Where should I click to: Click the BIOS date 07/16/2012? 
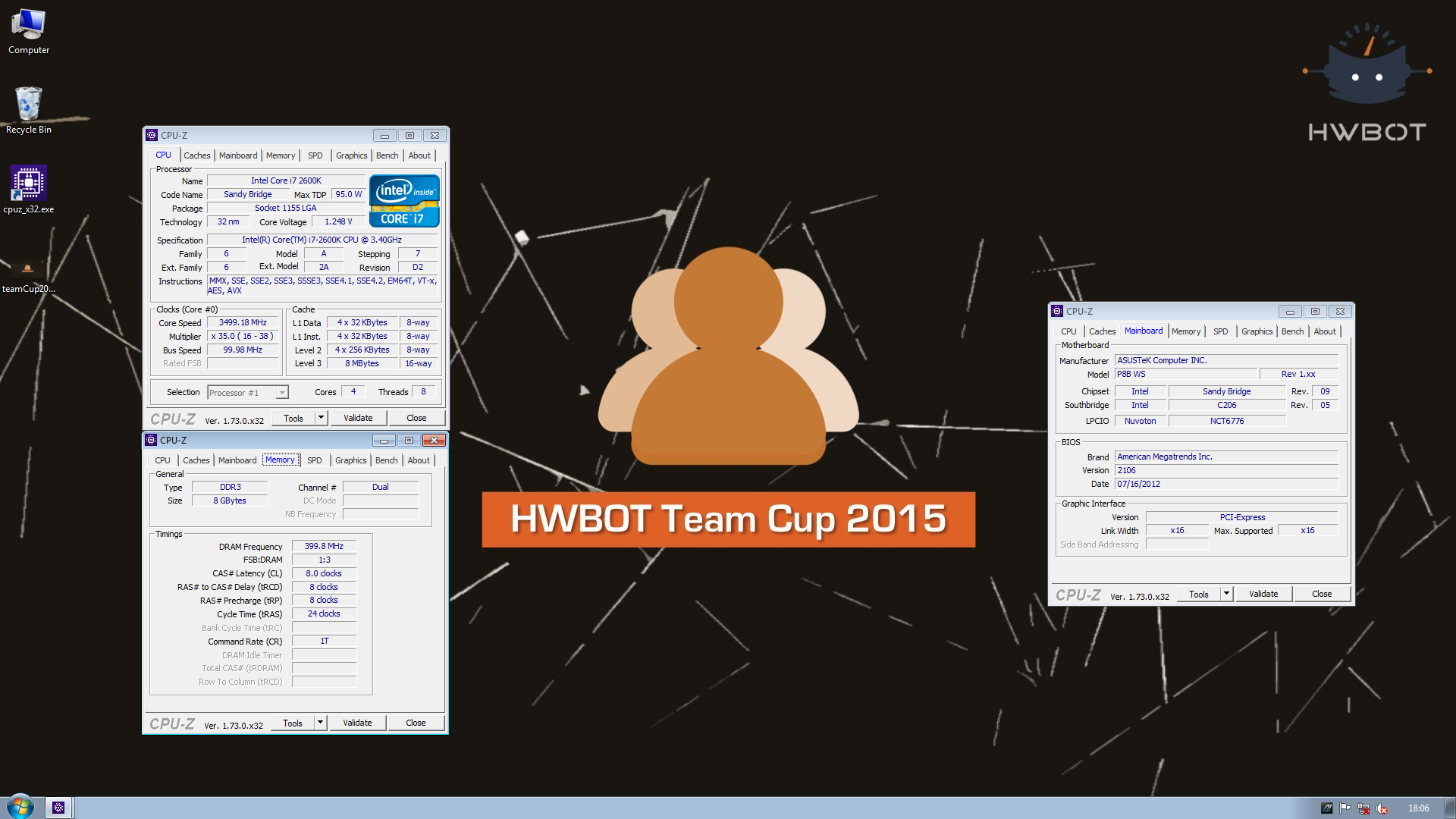tap(1226, 484)
